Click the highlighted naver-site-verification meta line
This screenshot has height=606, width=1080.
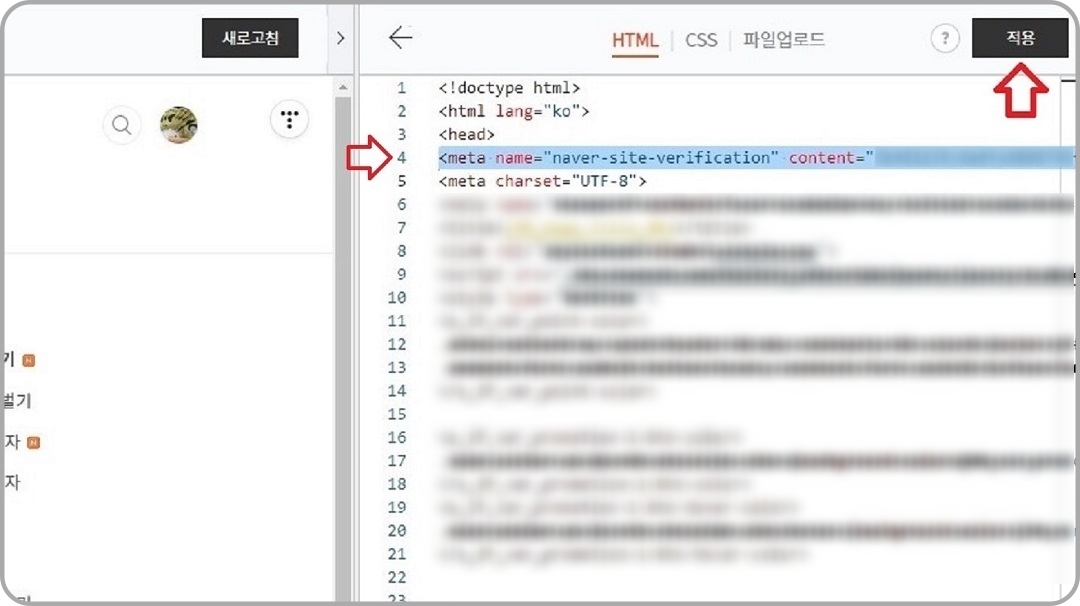point(650,157)
